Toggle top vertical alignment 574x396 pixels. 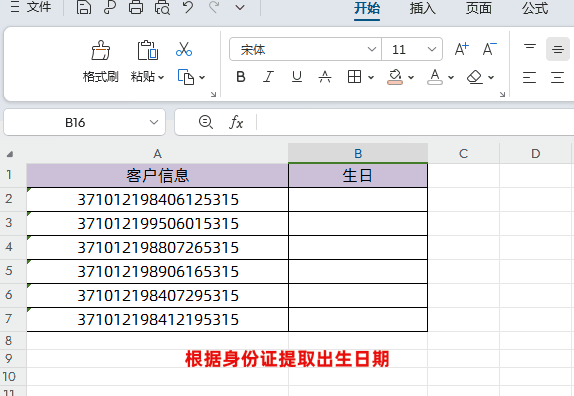(530, 49)
